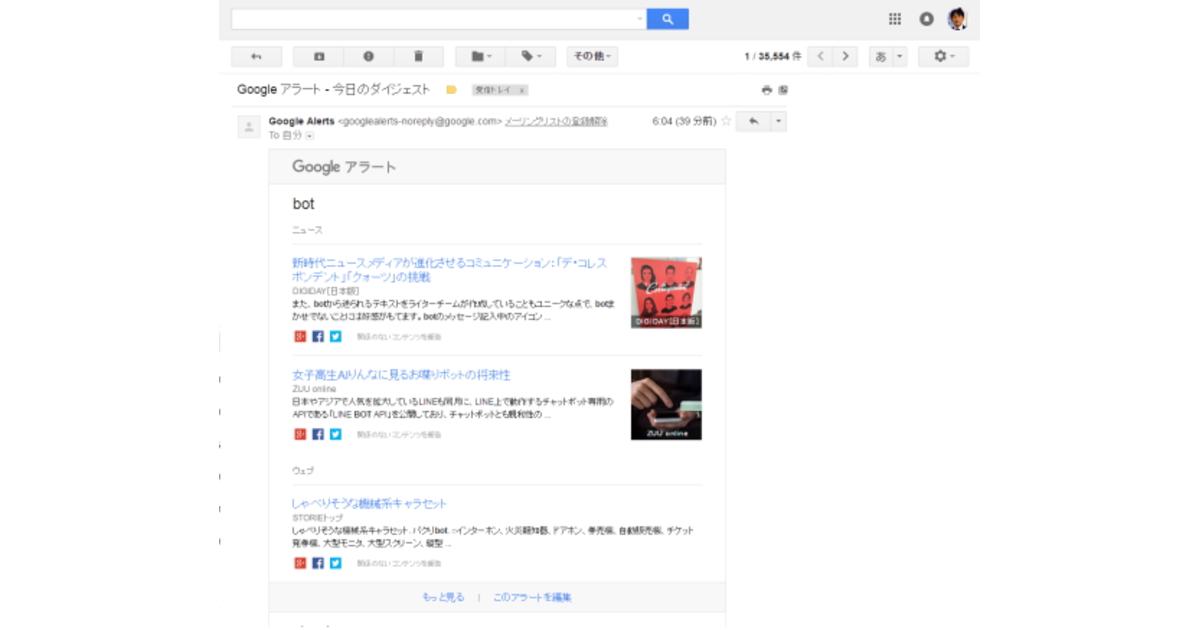Open the DIGIDAY news article headline

[x=450, y=270]
